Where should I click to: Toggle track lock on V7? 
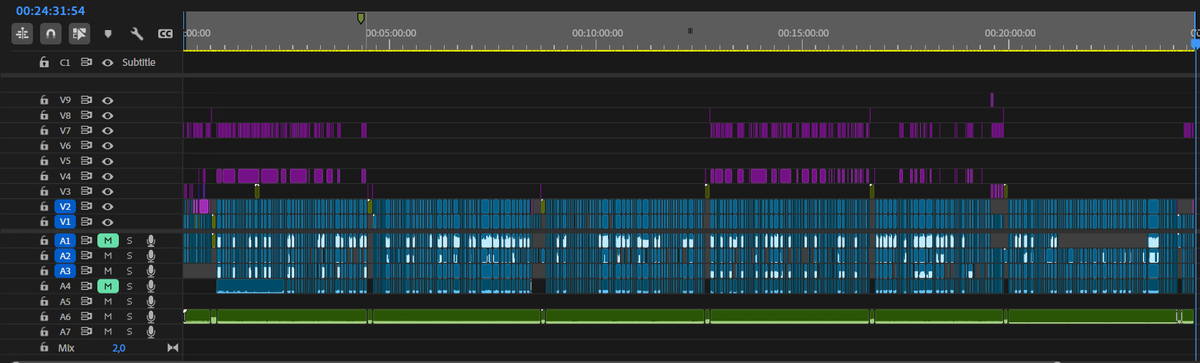point(43,130)
